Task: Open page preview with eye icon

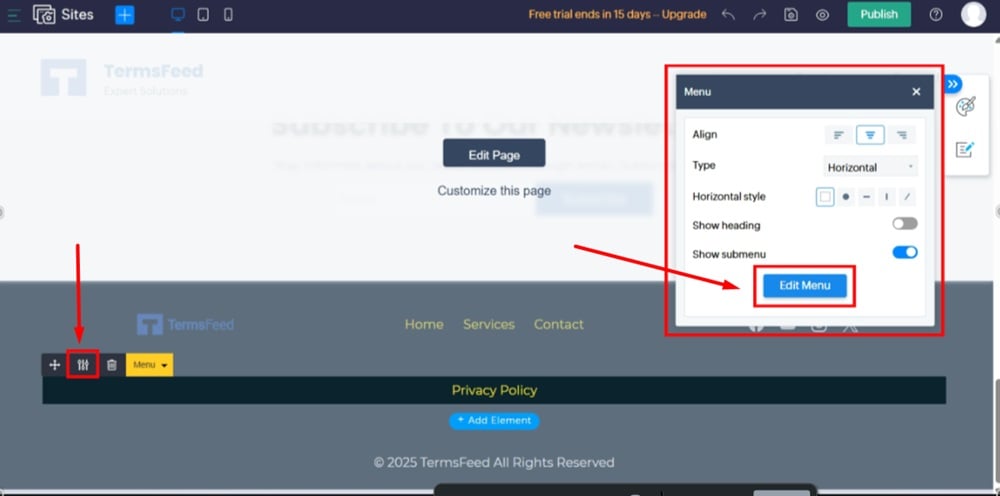Action: click(x=823, y=15)
